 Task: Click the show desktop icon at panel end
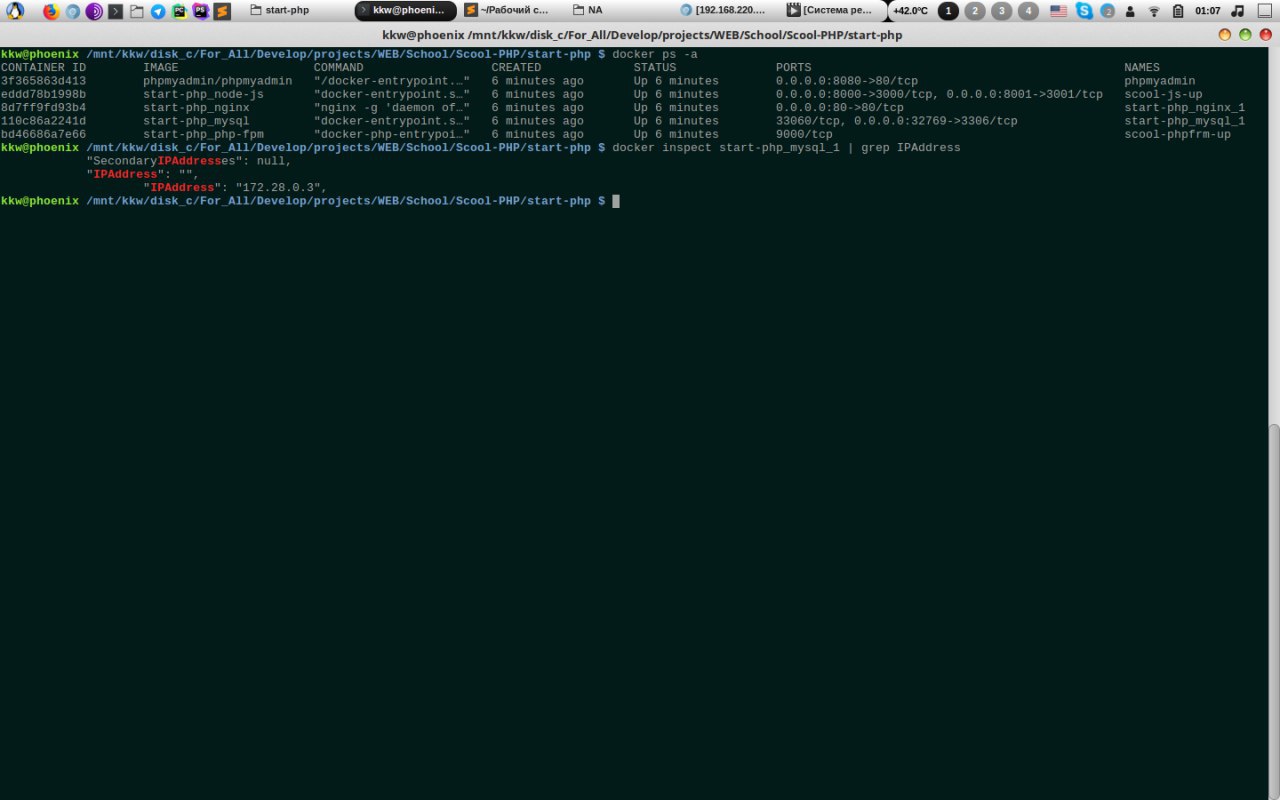(1265, 11)
